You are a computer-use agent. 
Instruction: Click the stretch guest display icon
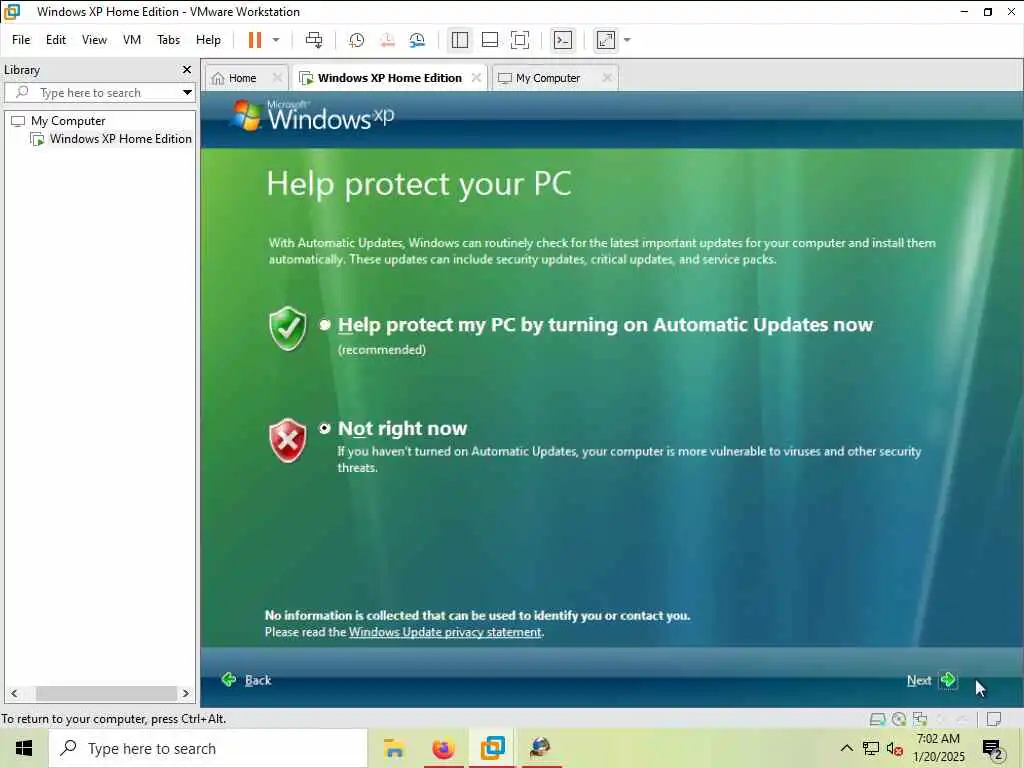coord(606,40)
